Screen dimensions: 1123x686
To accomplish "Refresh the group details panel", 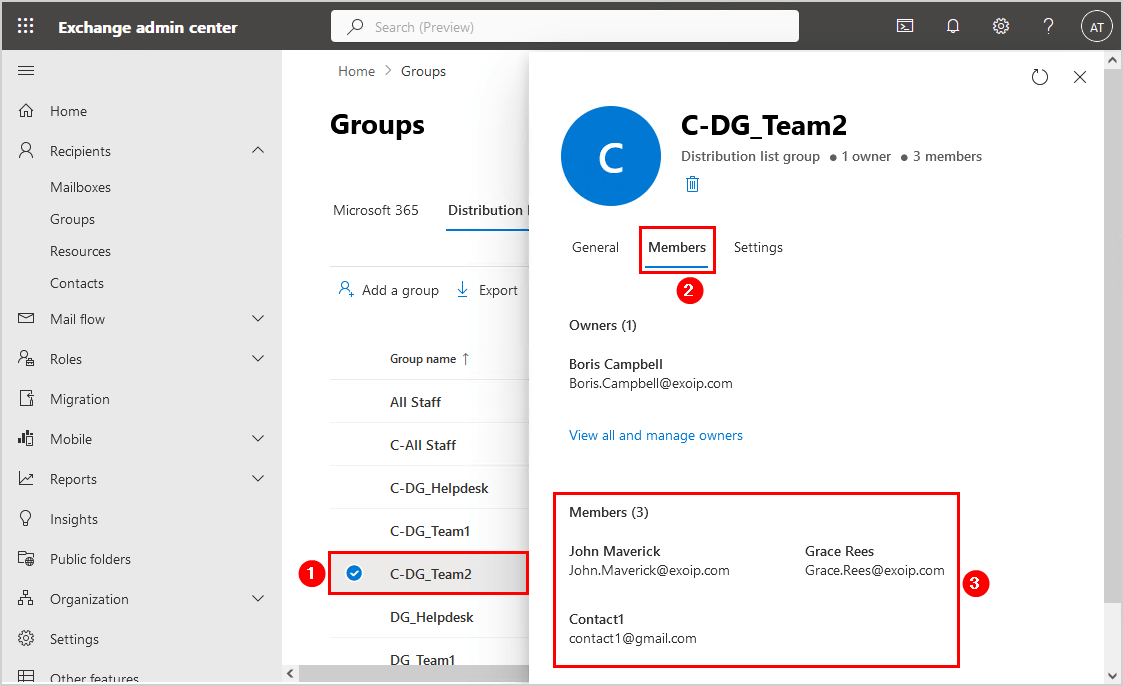I will (x=1040, y=77).
